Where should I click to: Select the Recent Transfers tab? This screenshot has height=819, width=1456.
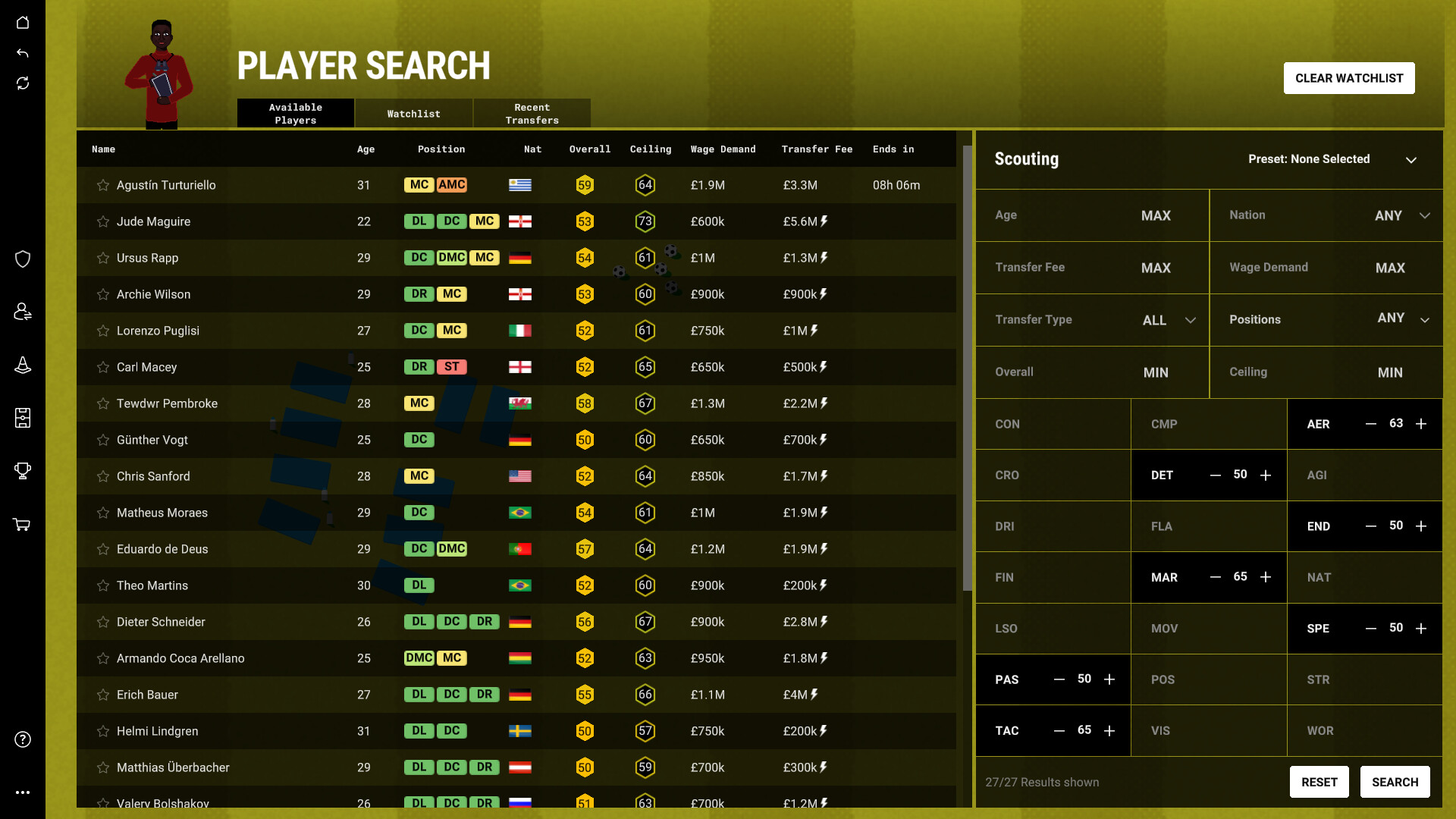pos(531,113)
